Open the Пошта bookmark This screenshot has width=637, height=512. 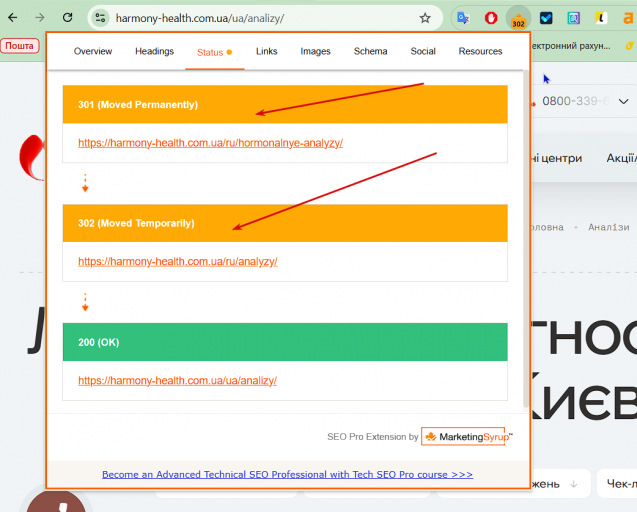(20, 46)
